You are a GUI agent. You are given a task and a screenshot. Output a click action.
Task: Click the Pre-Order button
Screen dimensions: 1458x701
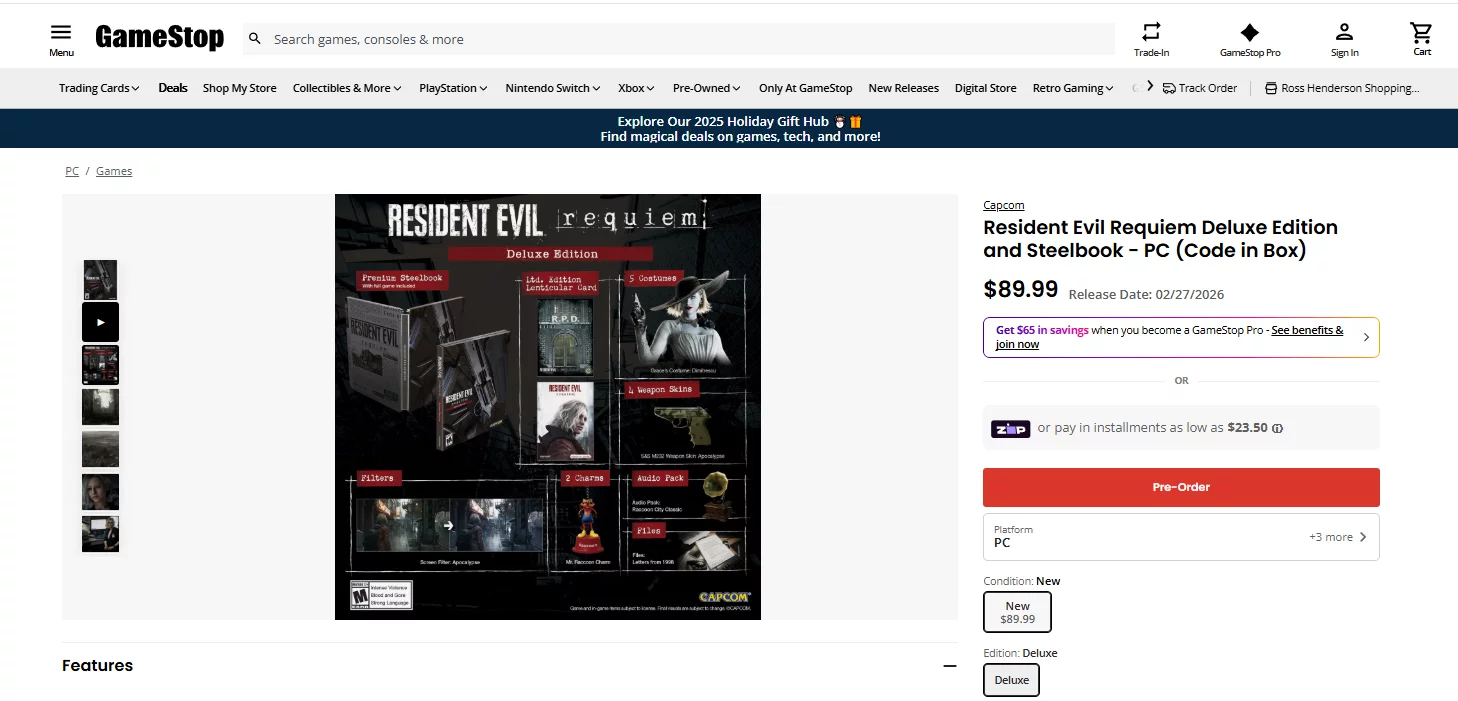pyautogui.click(x=1181, y=487)
